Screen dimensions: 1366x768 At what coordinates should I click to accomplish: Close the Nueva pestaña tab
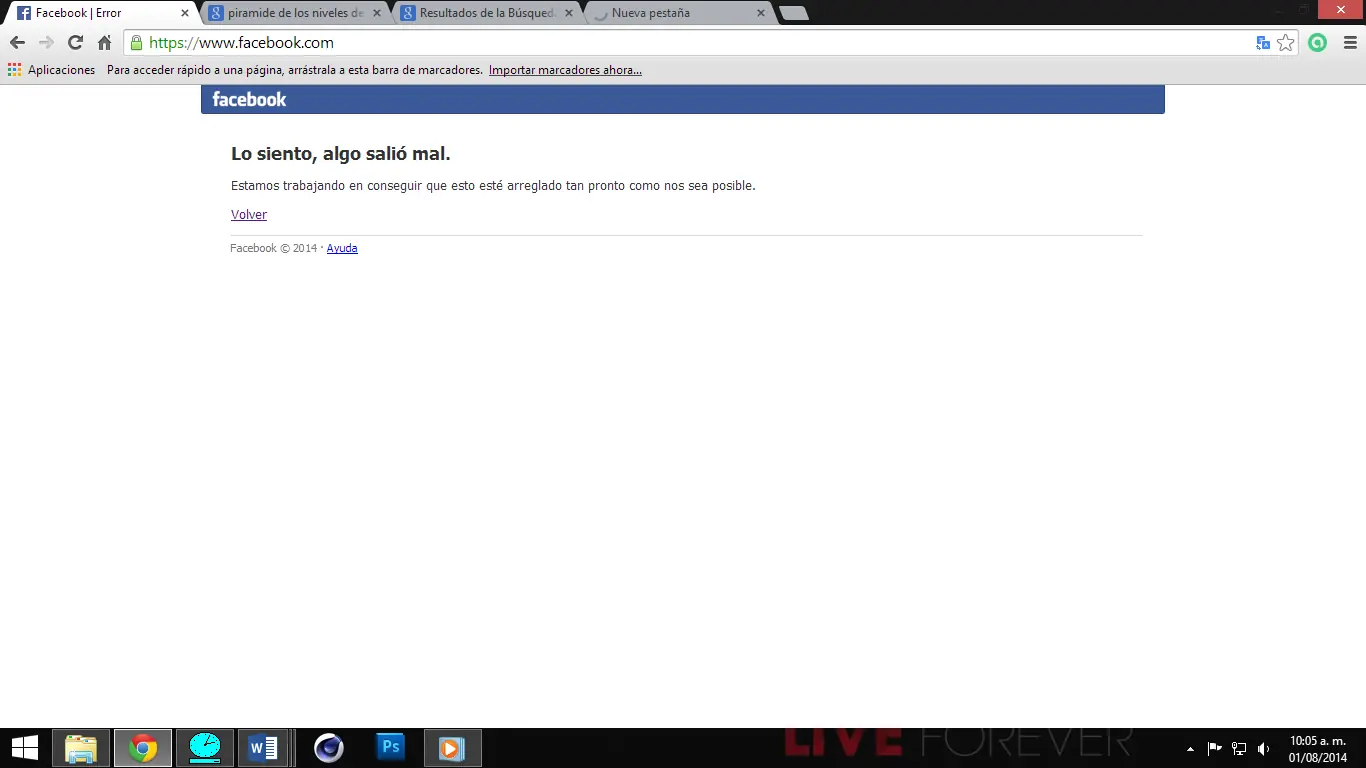pyautogui.click(x=761, y=13)
